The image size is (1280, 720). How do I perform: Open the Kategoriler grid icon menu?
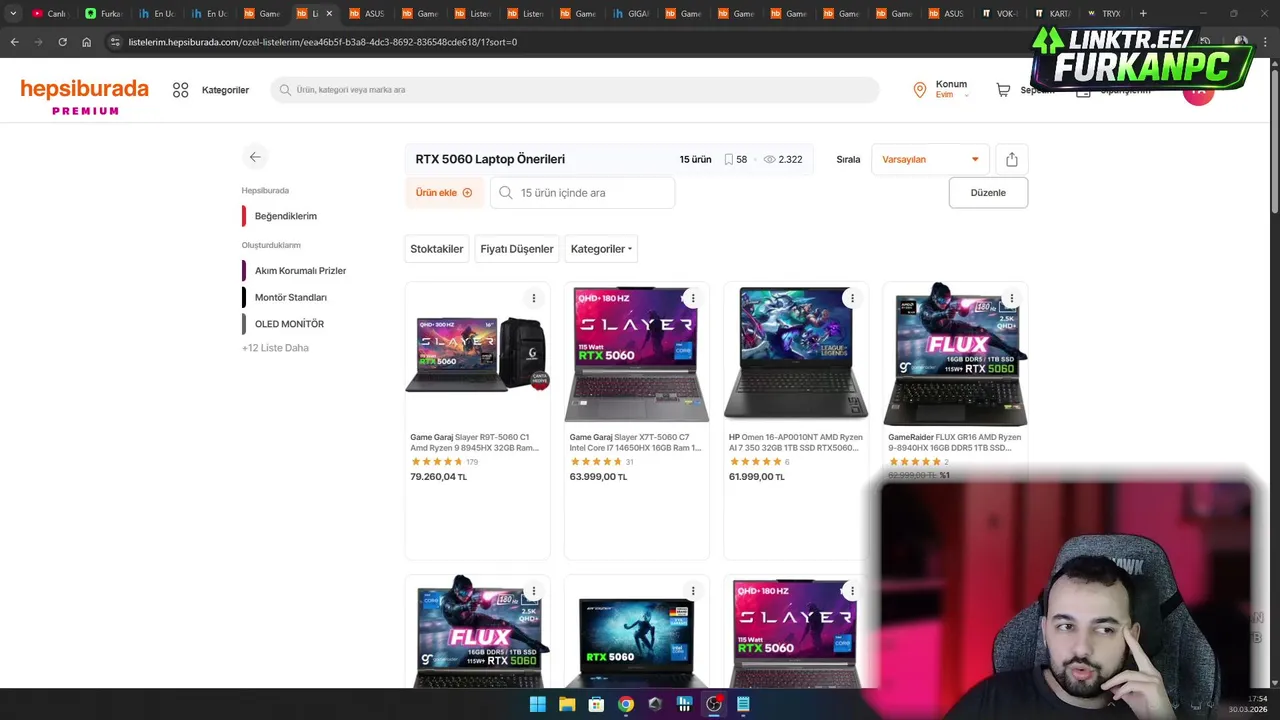click(181, 90)
